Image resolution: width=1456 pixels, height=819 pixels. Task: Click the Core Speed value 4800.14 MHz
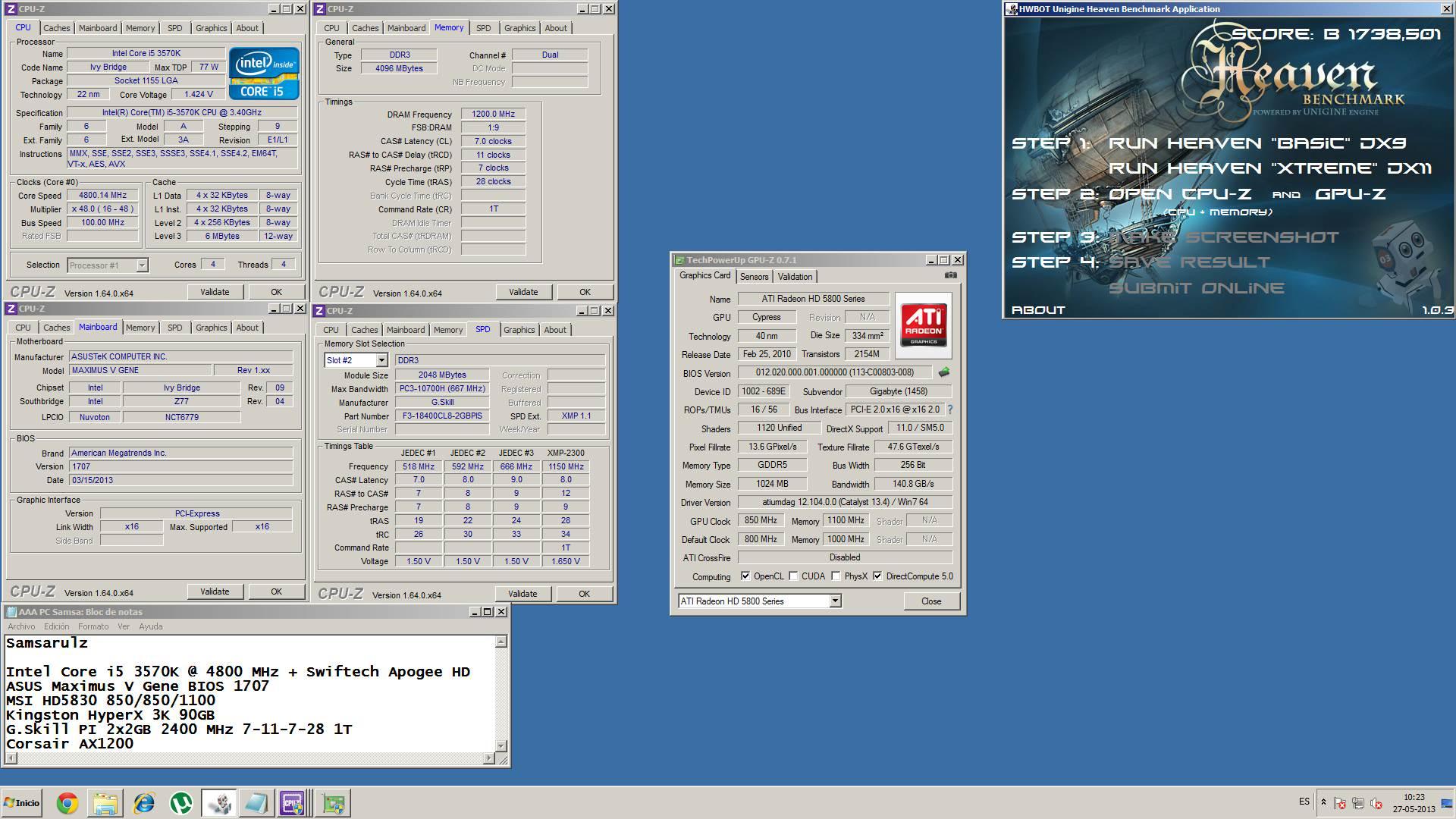click(x=102, y=195)
